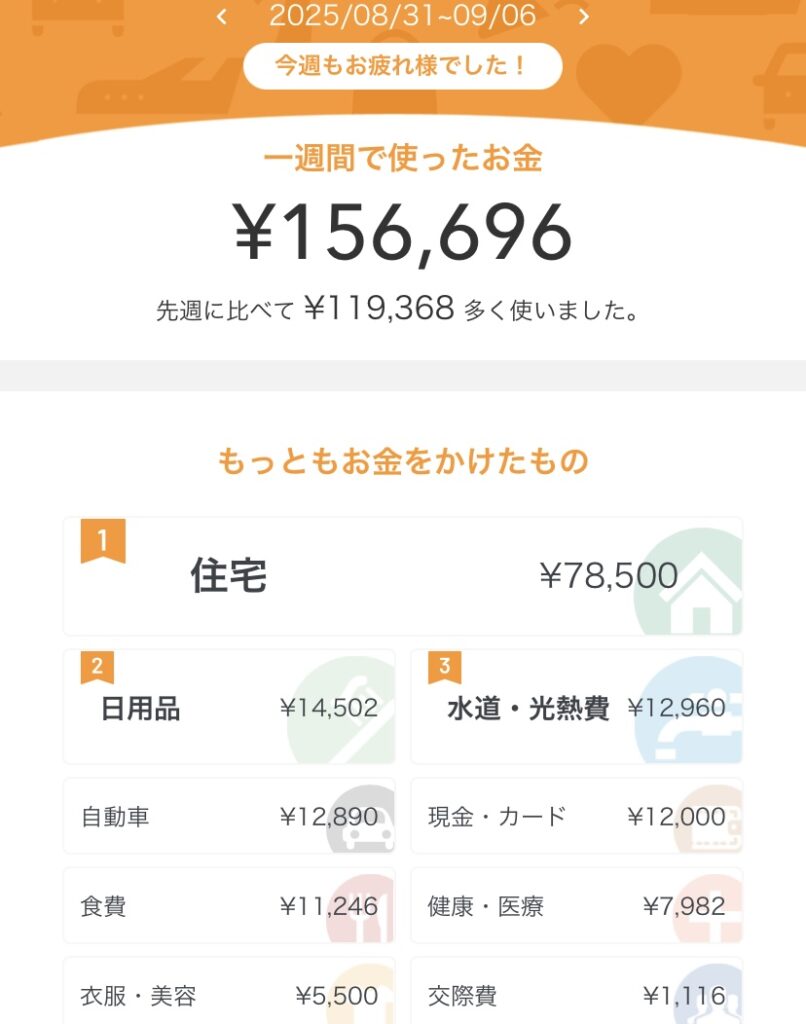Tap the rank 3 ribbon badge
The width and height of the screenshot is (806, 1024).
[445, 667]
